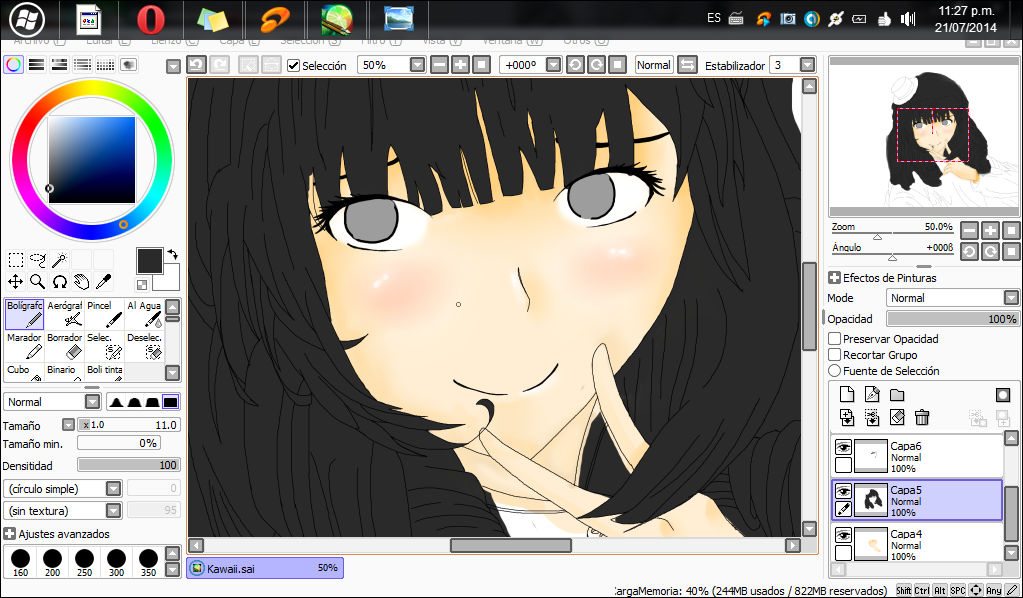Clear the layer with eraser icon

point(897,417)
